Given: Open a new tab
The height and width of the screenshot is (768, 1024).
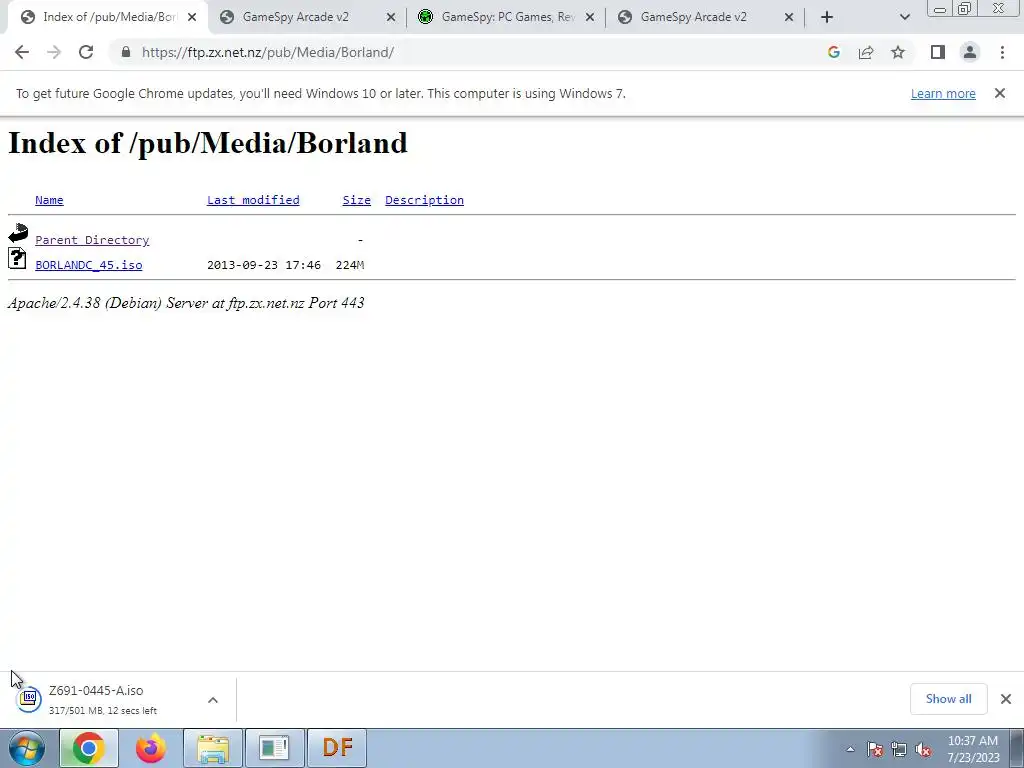Looking at the screenshot, I should click(827, 17).
